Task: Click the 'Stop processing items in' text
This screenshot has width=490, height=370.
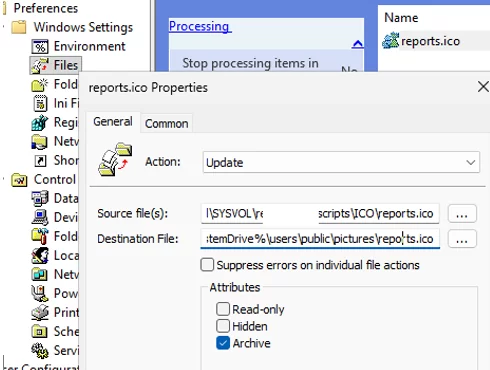Action: point(250,63)
